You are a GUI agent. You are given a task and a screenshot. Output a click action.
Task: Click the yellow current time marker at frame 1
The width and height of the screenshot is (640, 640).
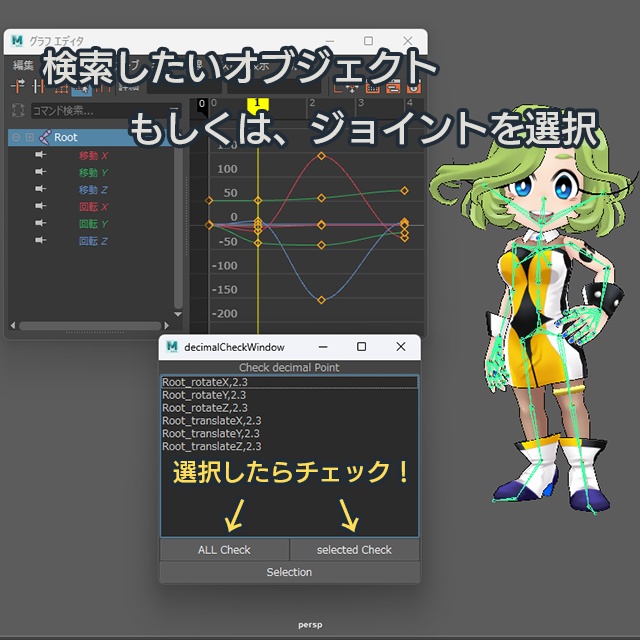(258, 104)
